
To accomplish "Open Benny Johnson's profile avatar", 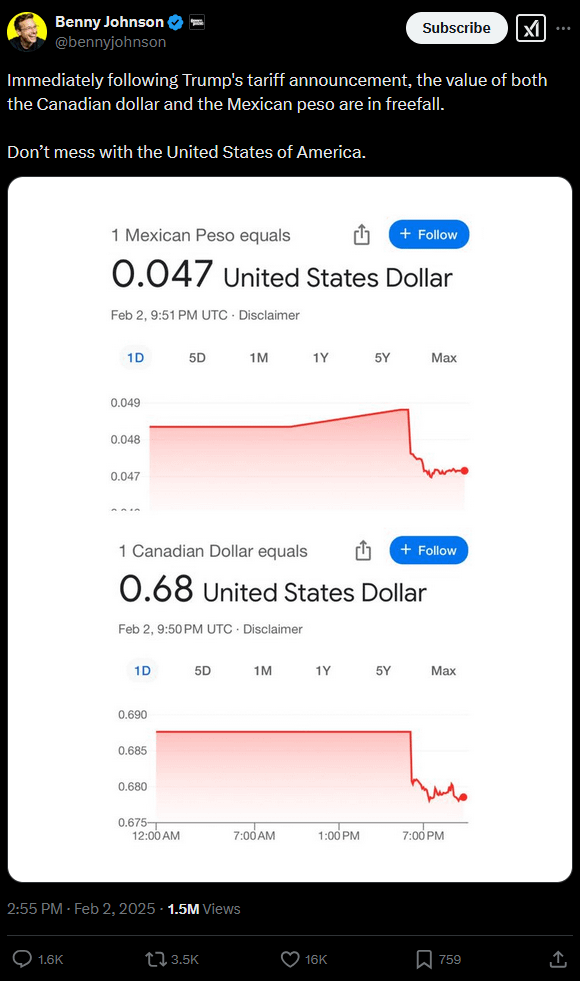I will point(27,31).
